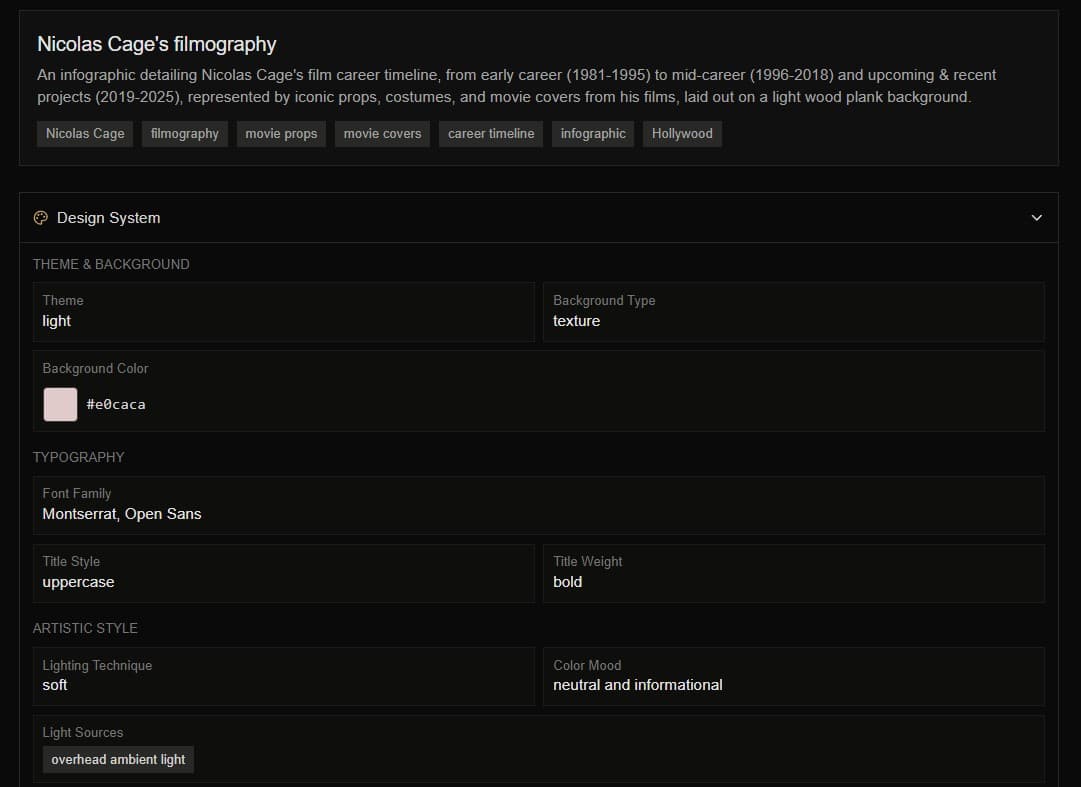Click the career timeline tag
The image size is (1081, 787).
491,134
